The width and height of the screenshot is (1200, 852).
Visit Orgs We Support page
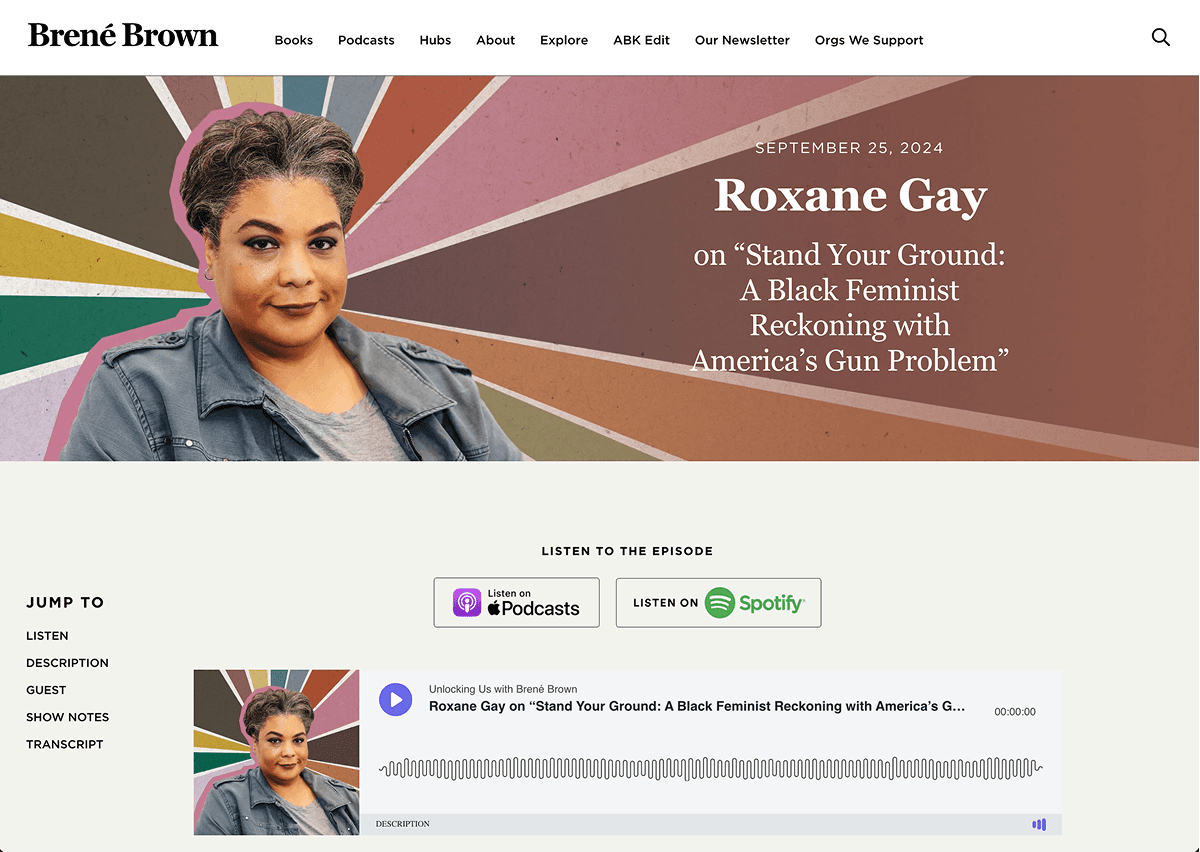(869, 41)
